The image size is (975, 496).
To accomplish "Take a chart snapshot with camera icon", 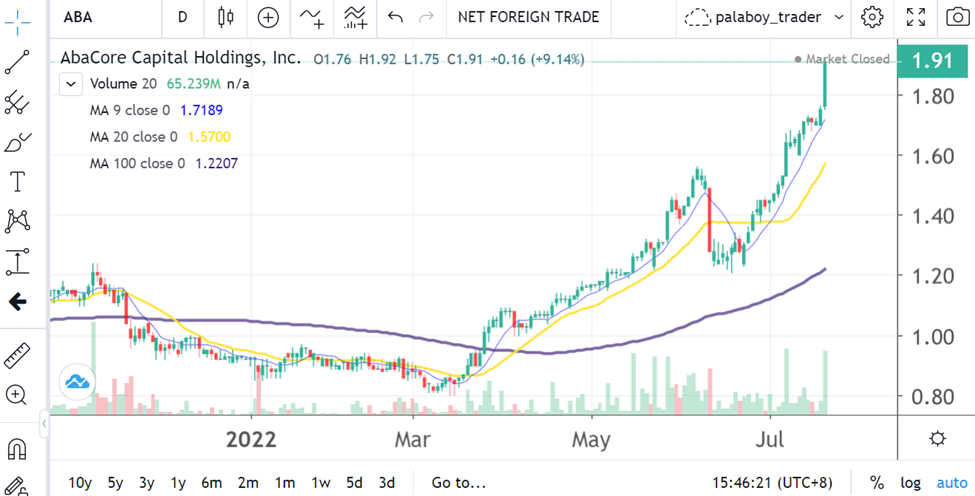I will pos(958,17).
